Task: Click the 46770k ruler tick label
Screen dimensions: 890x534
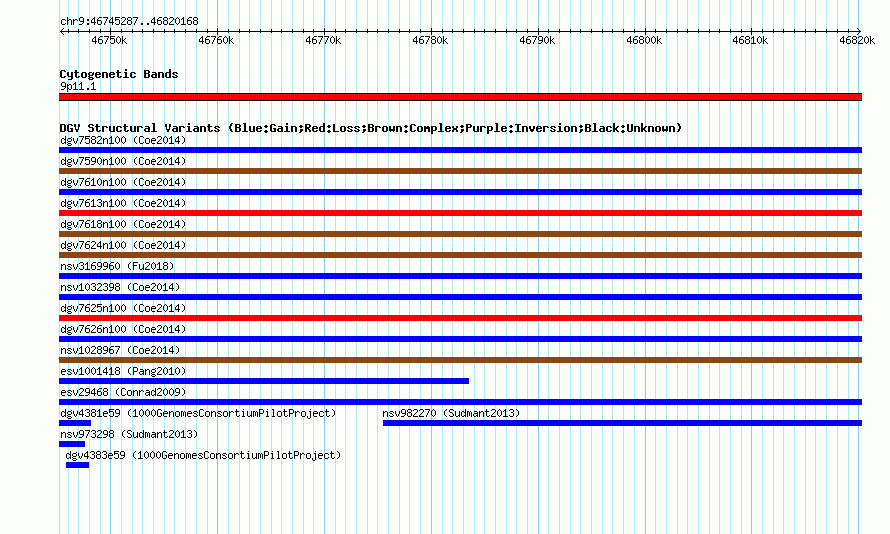Action: 323,41
